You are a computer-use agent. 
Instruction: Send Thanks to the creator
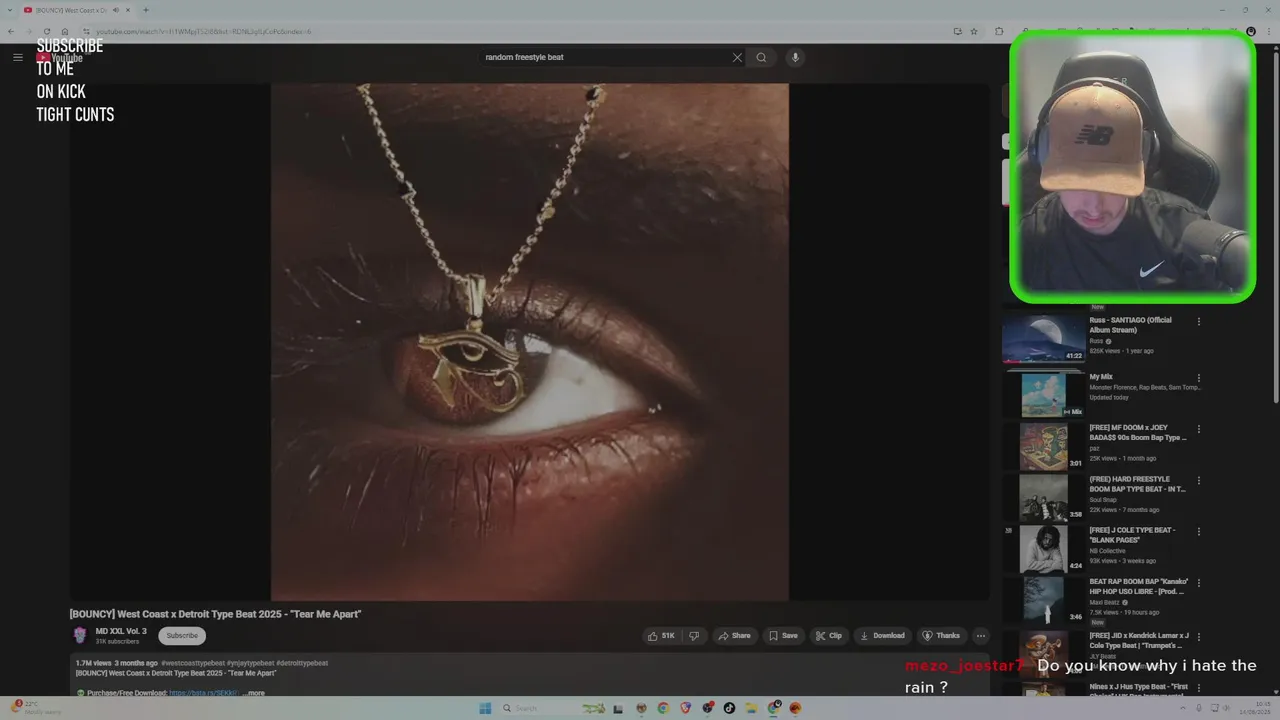[941, 636]
